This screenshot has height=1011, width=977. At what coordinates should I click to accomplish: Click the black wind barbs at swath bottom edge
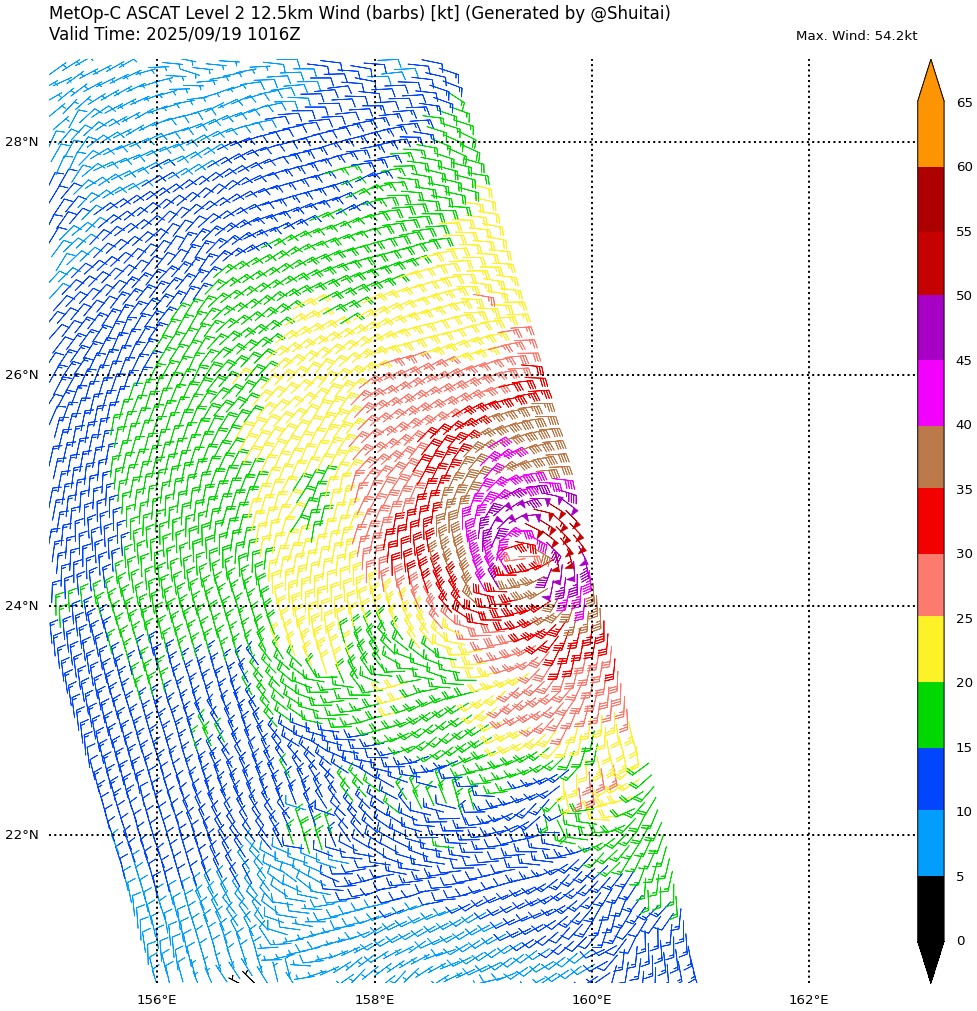pos(242,977)
